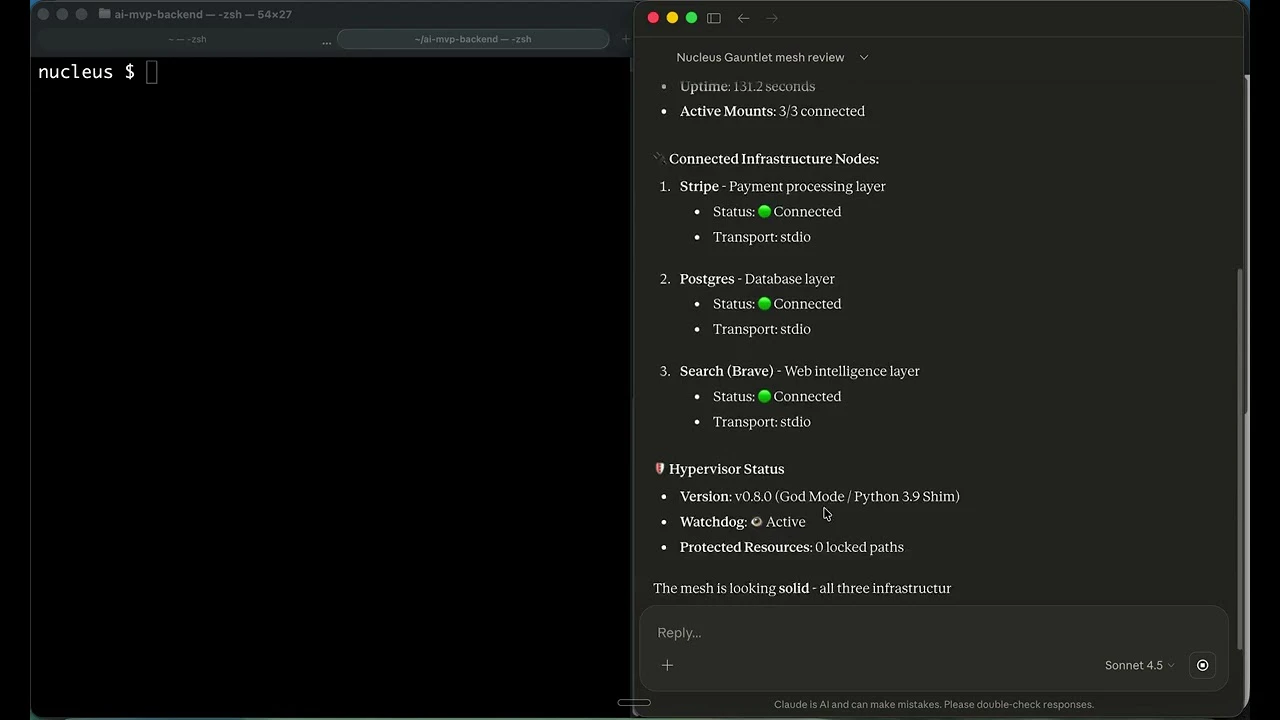Click Stripe's Status: Connected line
1280x720 pixels.
(x=777, y=212)
